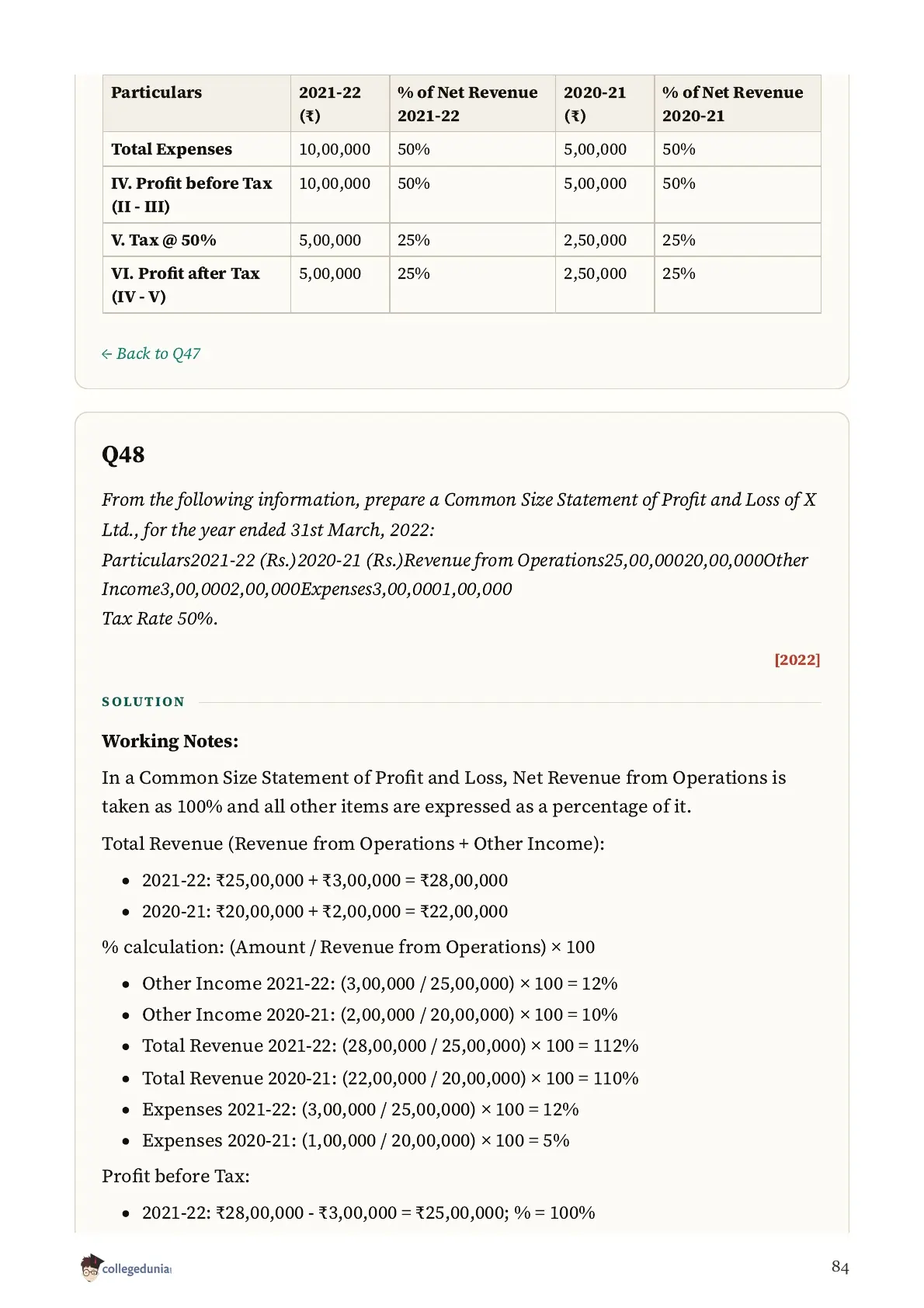Click the % of Net Revenue 2021-22 header
Image resolution: width=924 pixels, height=1308 pixels.
(x=472, y=103)
